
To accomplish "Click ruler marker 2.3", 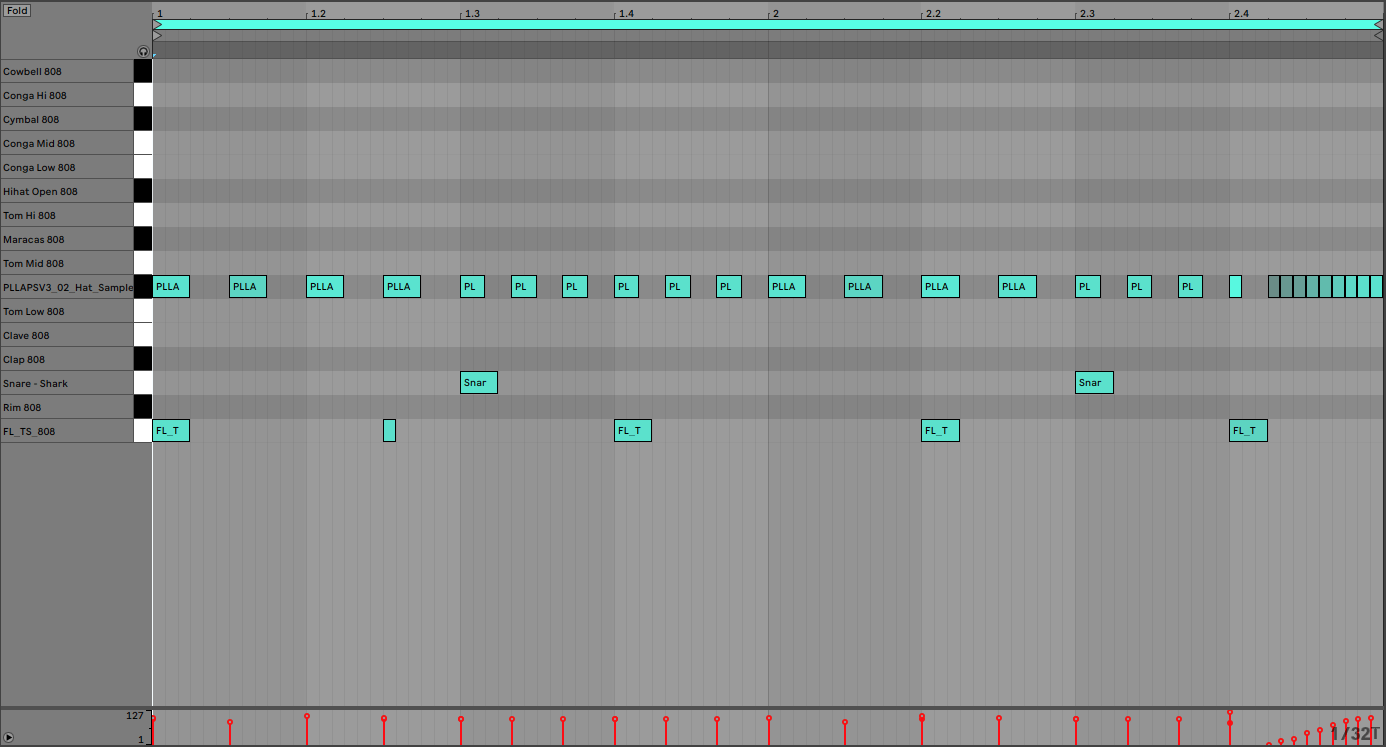I will [x=1087, y=14].
